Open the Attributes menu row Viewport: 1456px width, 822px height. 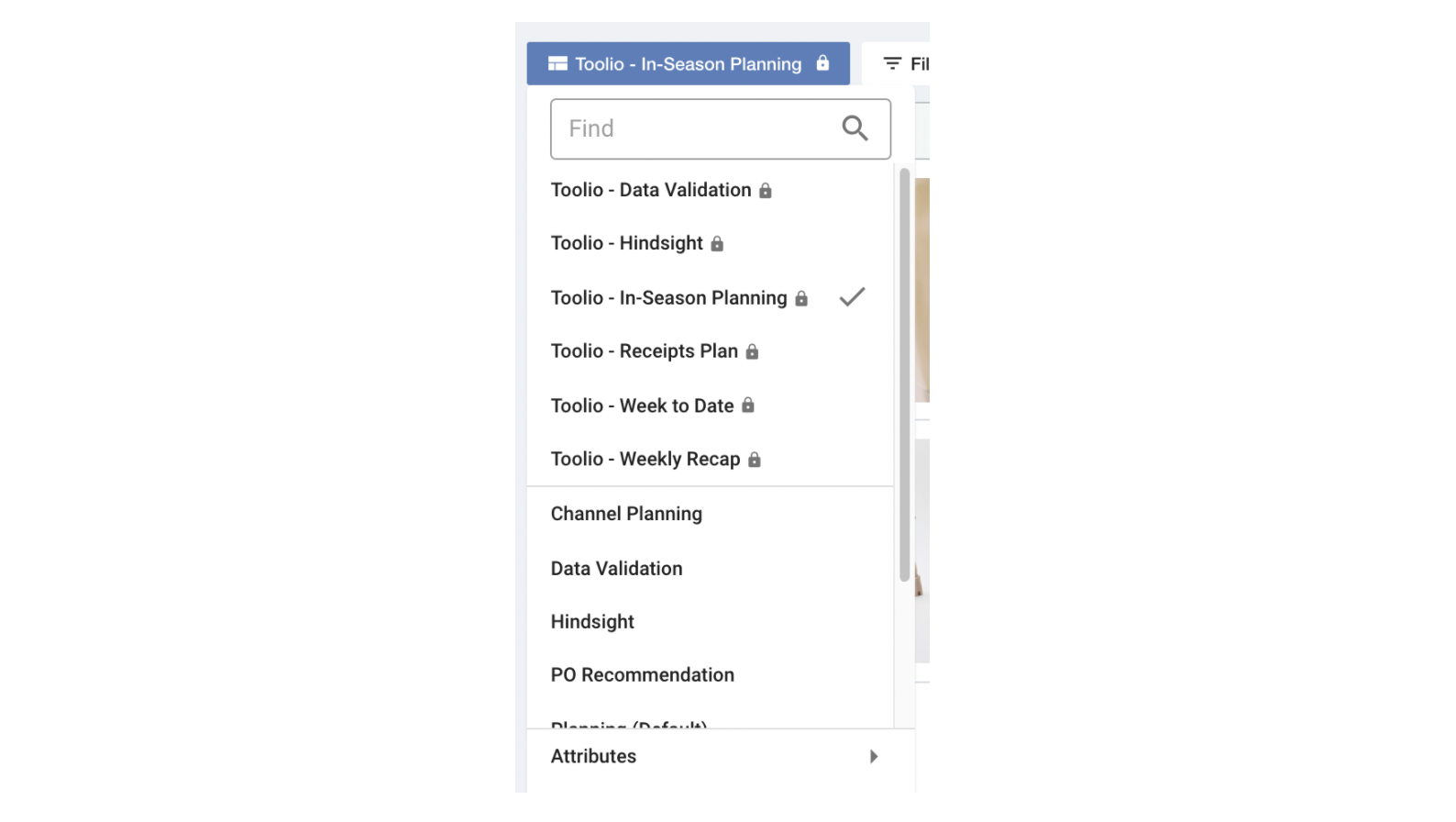[721, 757]
